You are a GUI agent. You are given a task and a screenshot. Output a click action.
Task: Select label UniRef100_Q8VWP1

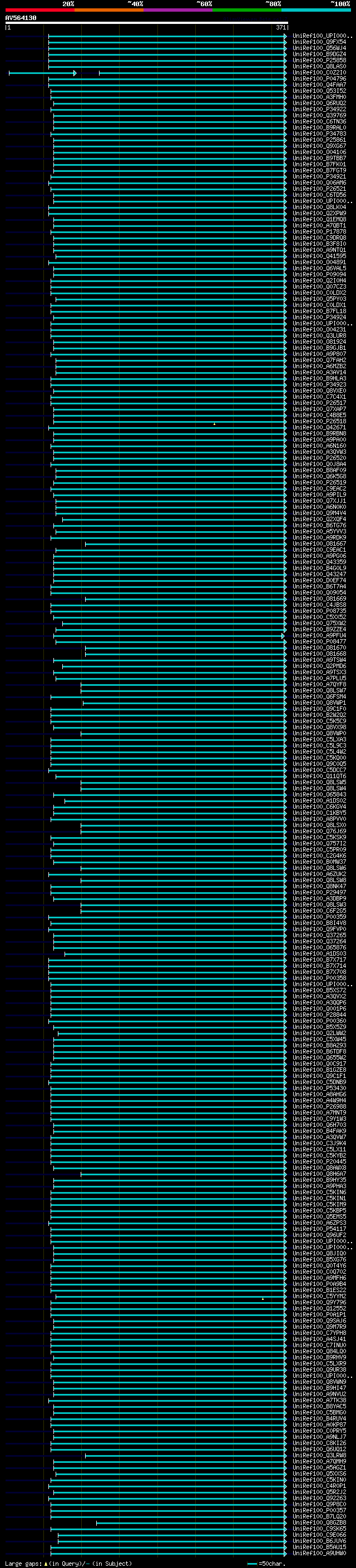(x=319, y=703)
